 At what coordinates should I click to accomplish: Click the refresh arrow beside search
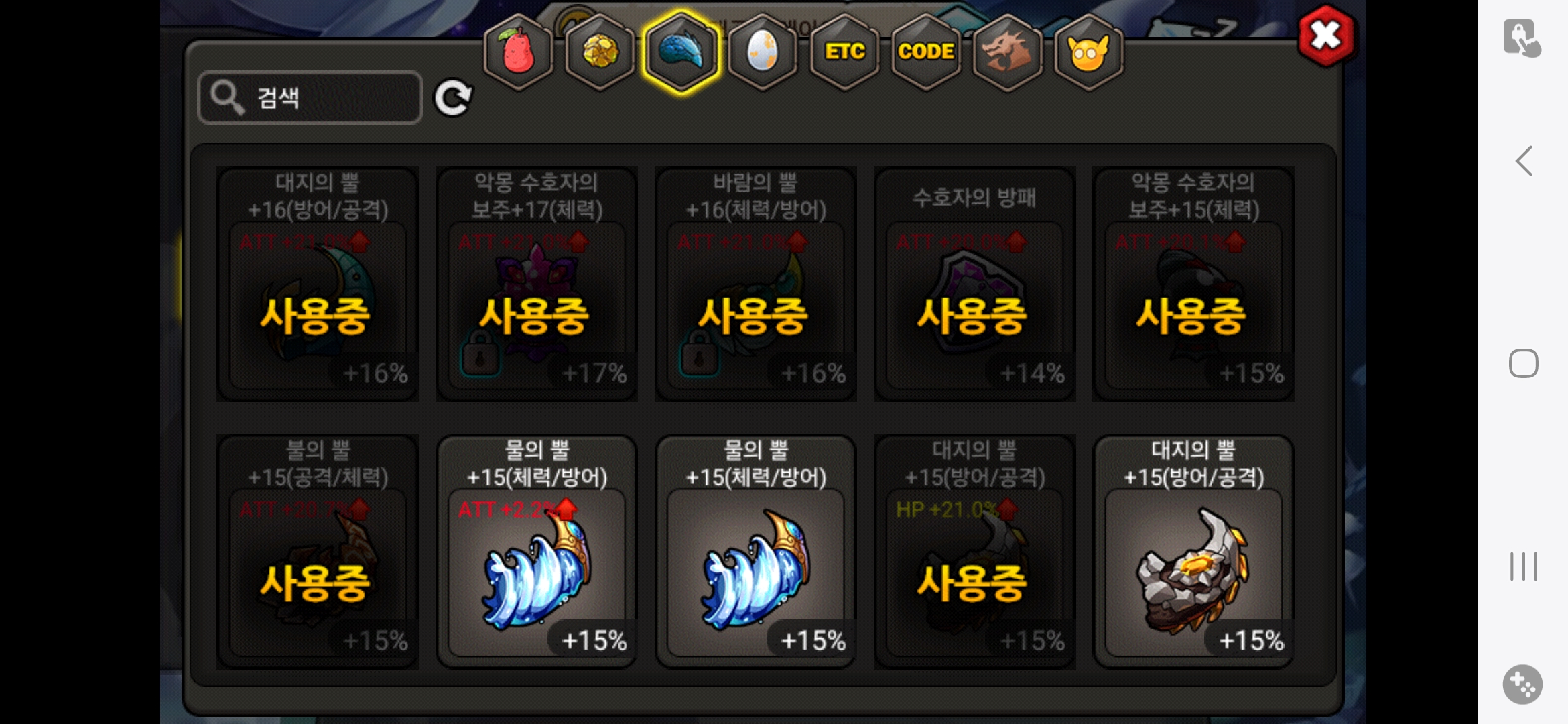(x=453, y=98)
